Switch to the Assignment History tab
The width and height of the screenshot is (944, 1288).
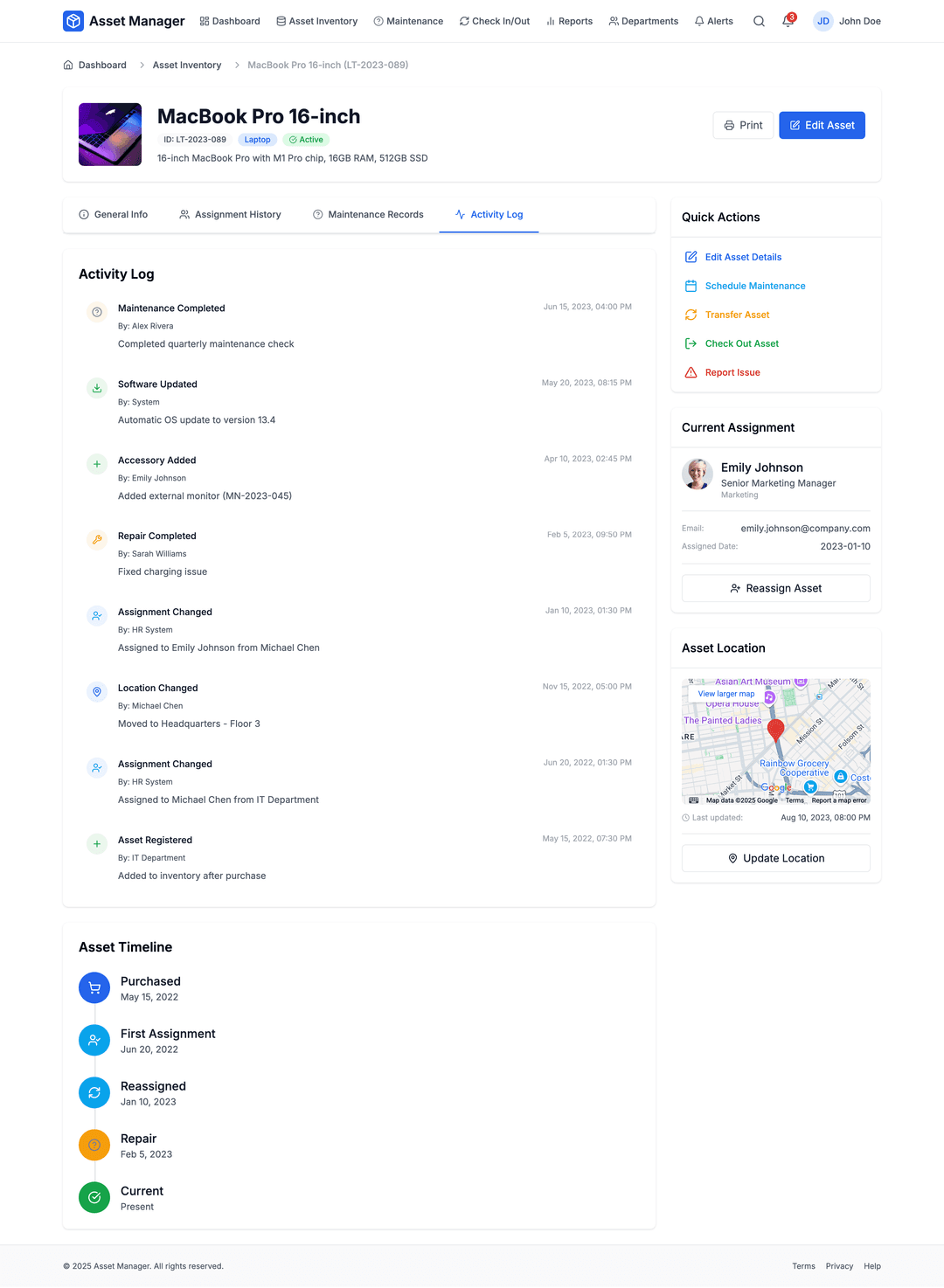pos(230,214)
